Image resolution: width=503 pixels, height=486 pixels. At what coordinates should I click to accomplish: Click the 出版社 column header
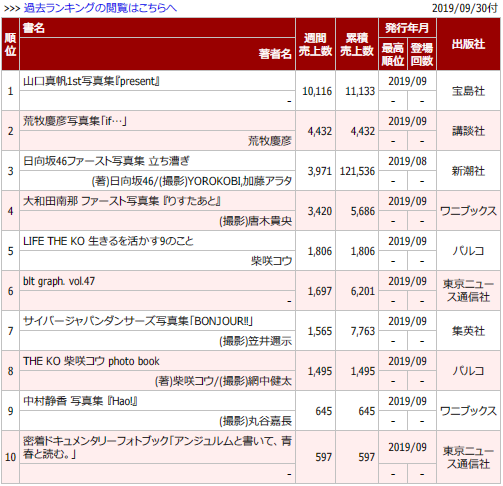click(468, 44)
